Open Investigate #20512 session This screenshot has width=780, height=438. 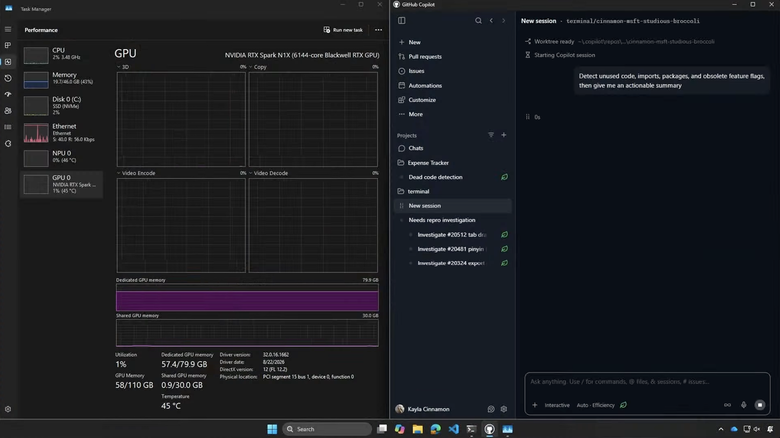coord(452,235)
